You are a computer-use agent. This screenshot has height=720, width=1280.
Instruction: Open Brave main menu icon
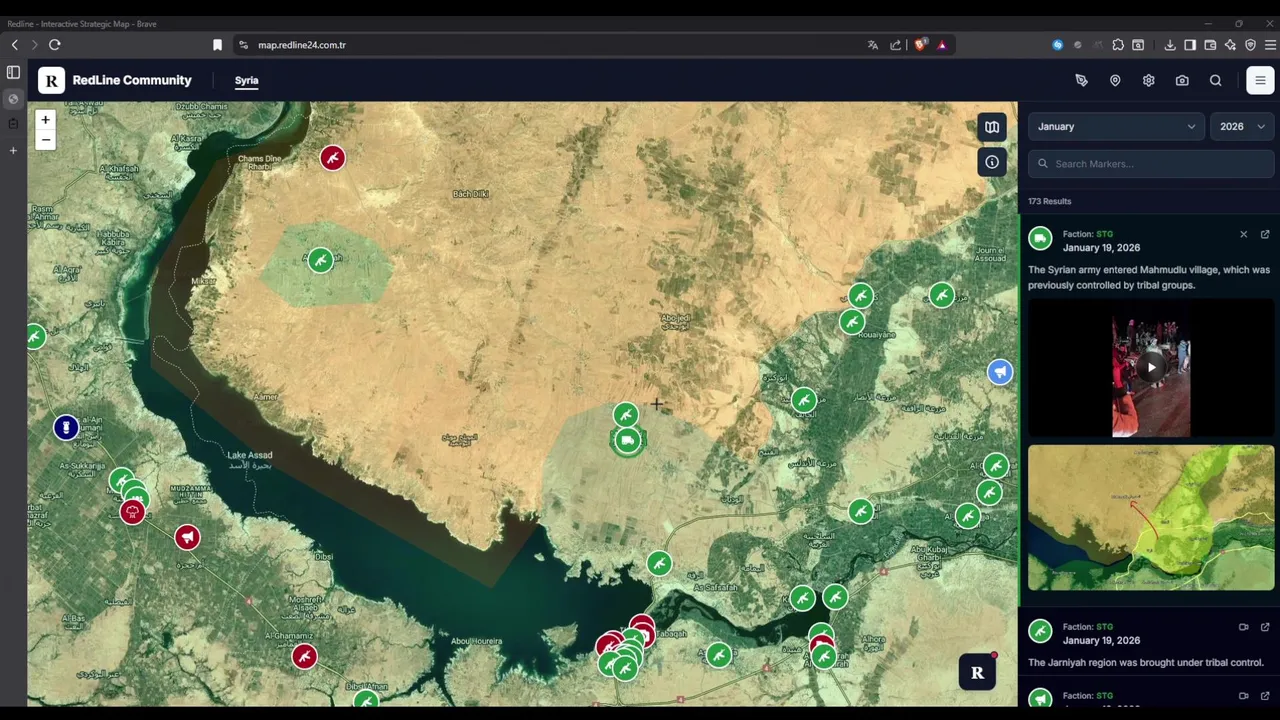[x=1271, y=45]
